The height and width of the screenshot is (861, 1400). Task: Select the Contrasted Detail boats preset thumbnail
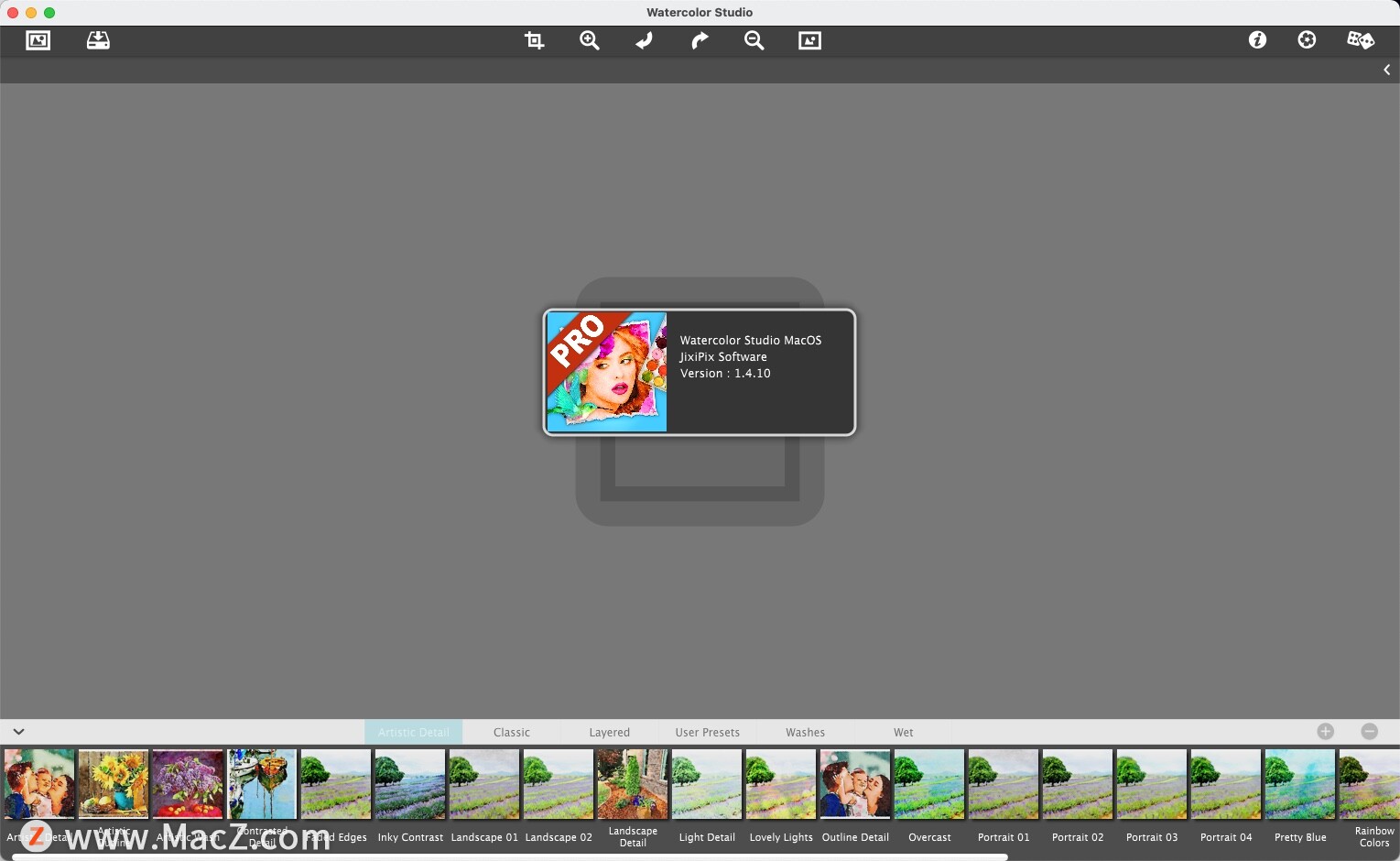pos(262,784)
